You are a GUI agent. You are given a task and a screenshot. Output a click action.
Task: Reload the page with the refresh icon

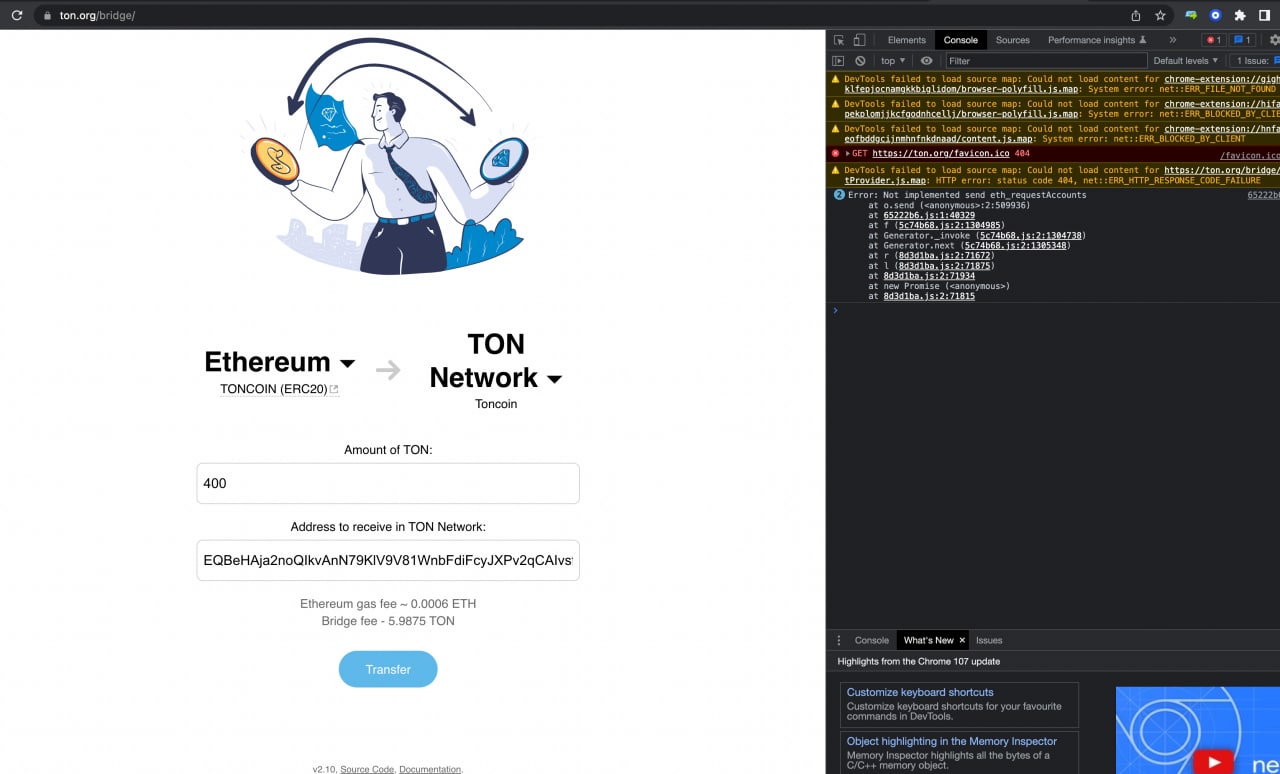16,16
